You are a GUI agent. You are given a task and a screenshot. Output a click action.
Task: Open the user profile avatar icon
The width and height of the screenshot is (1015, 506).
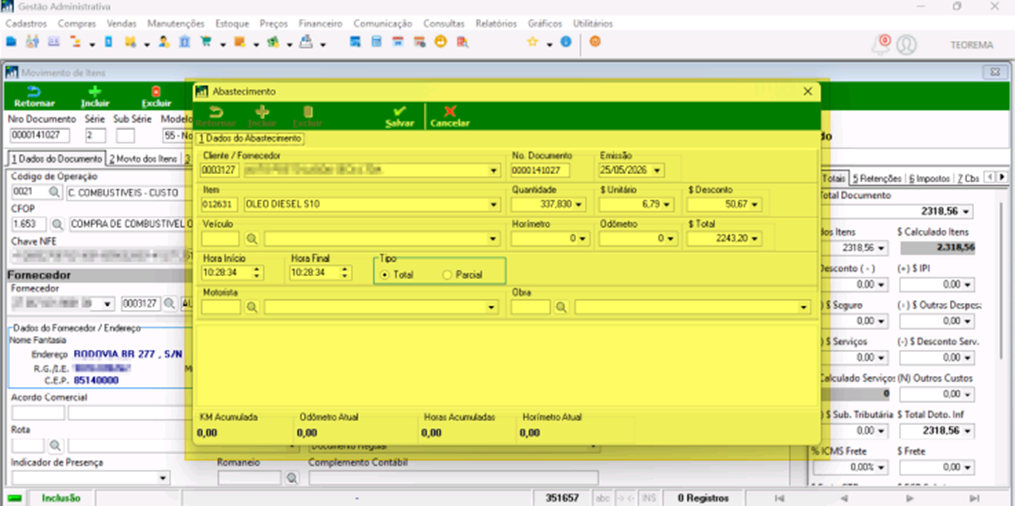point(907,45)
